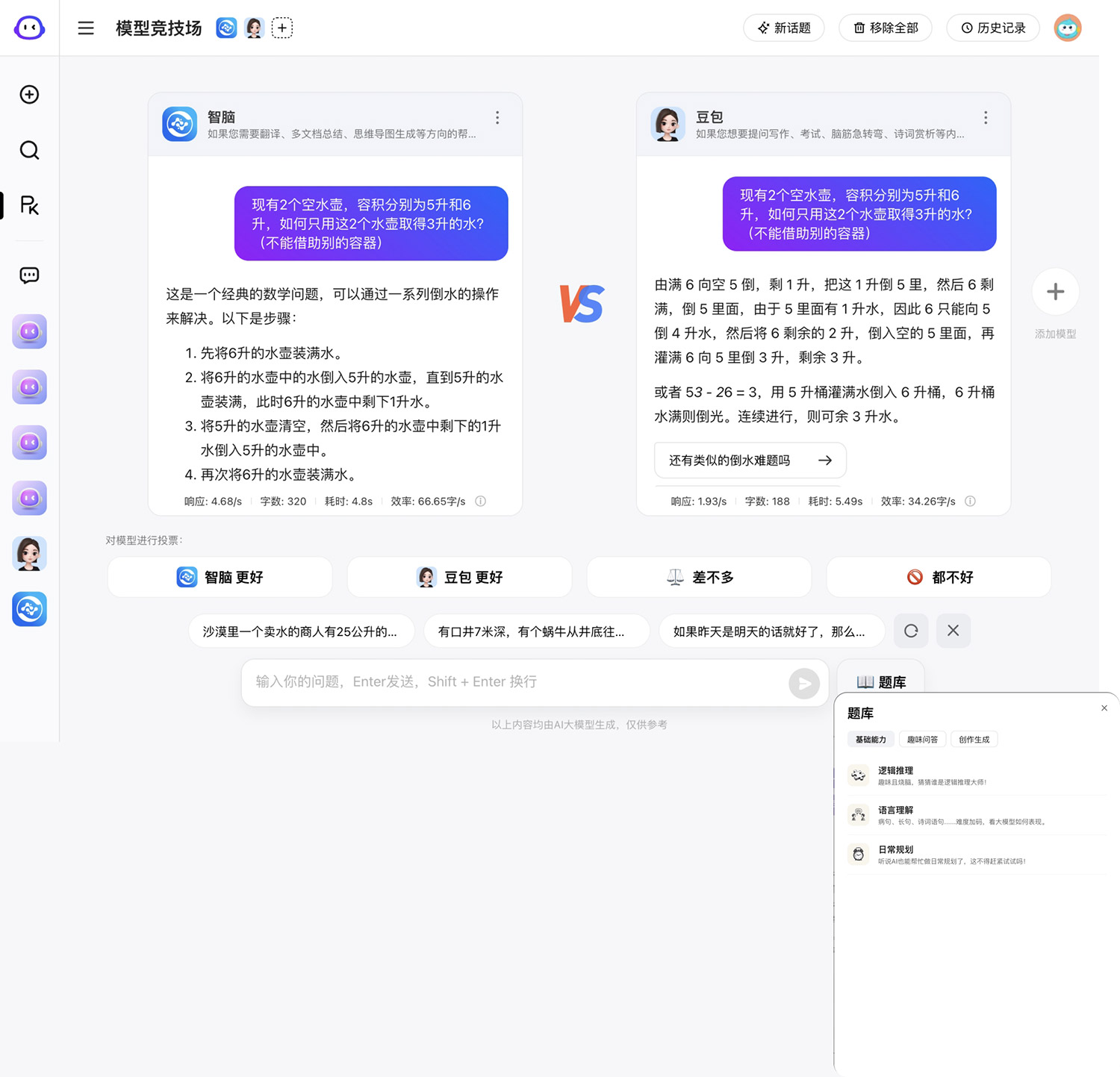Switch to 趣味问答 tab

click(923, 740)
